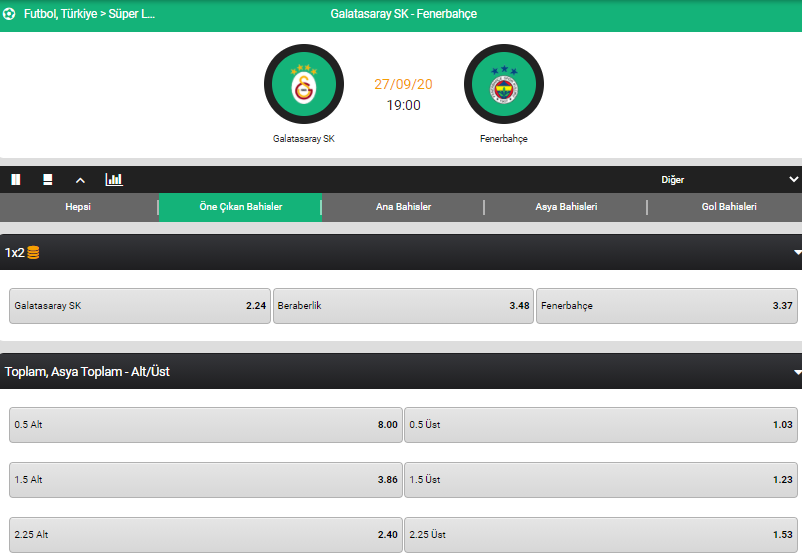The height and width of the screenshot is (558, 802).
Task: Click the Fenerbahçe name under the logo
Action: point(504,139)
